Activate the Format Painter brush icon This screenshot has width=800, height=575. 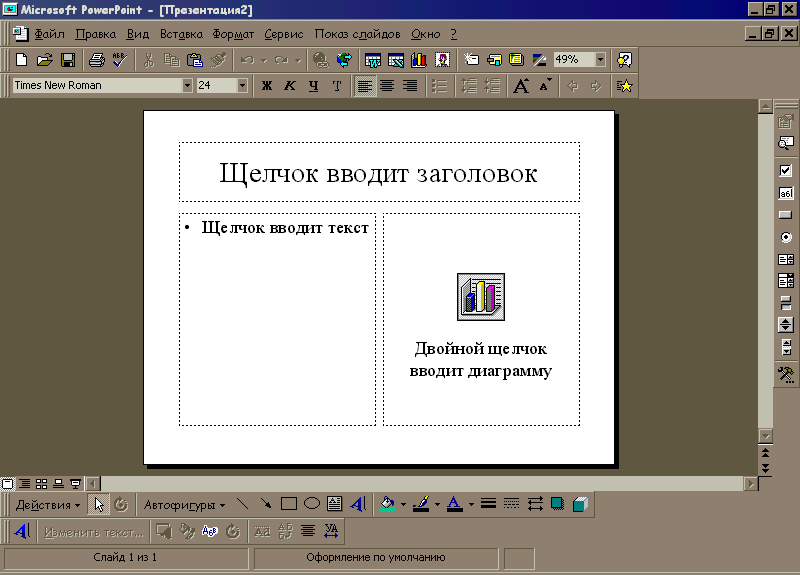pyautogui.click(x=218, y=60)
